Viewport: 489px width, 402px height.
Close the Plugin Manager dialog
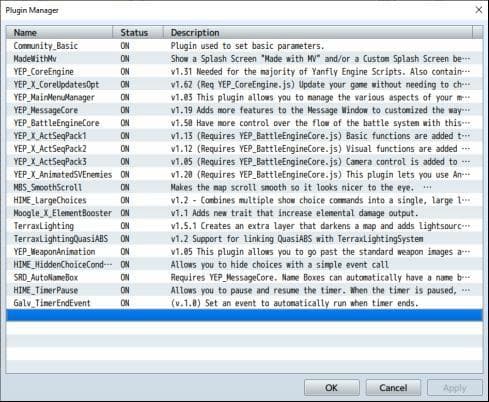point(479,10)
